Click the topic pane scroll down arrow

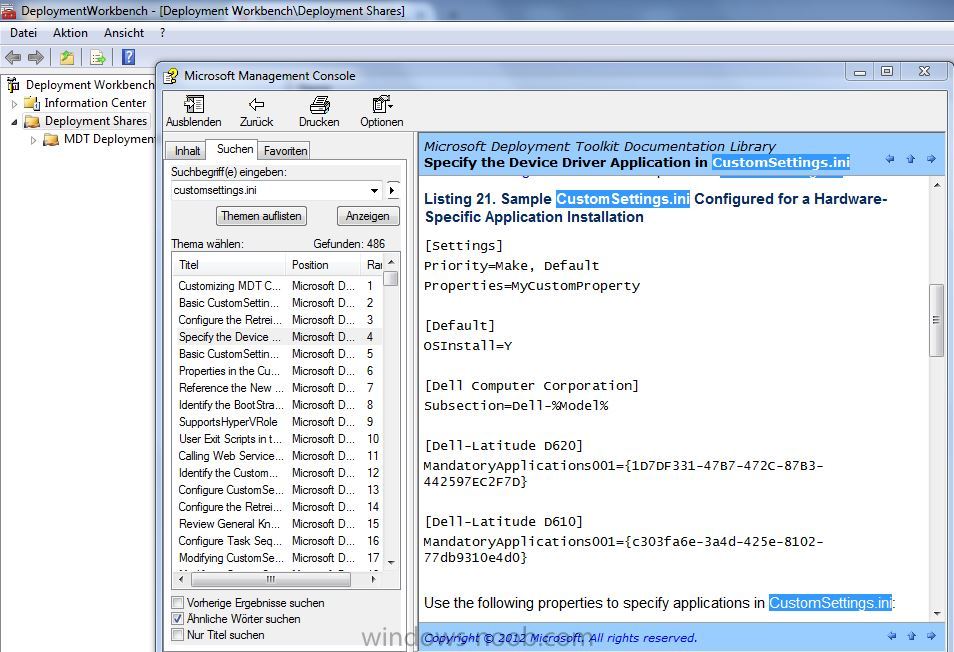point(937,614)
